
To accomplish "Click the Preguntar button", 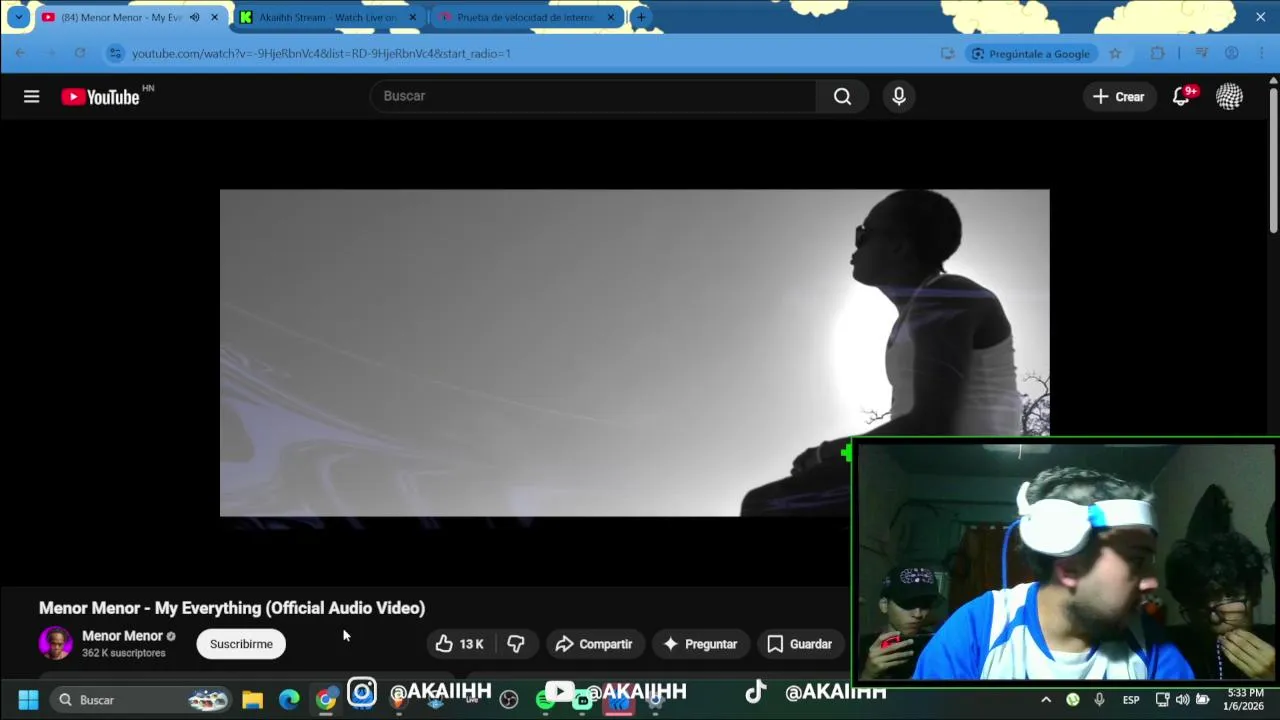I will click(700, 644).
